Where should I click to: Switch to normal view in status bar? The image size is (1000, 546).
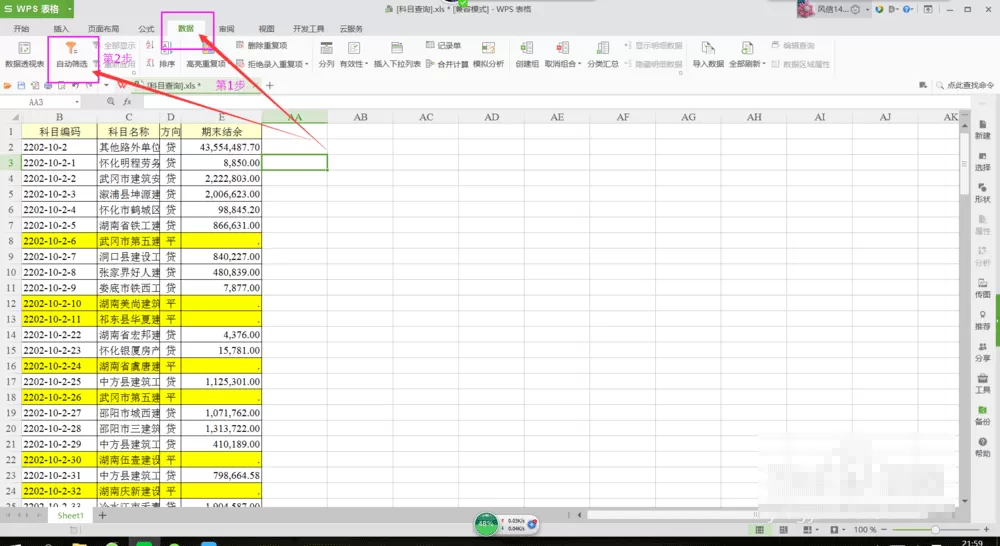[x=760, y=529]
